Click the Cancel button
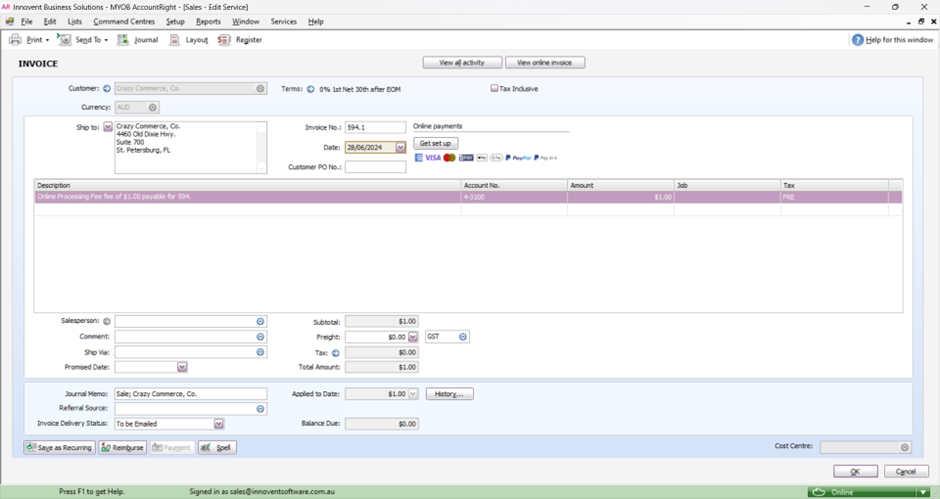This screenshot has width=940, height=499. [x=906, y=471]
